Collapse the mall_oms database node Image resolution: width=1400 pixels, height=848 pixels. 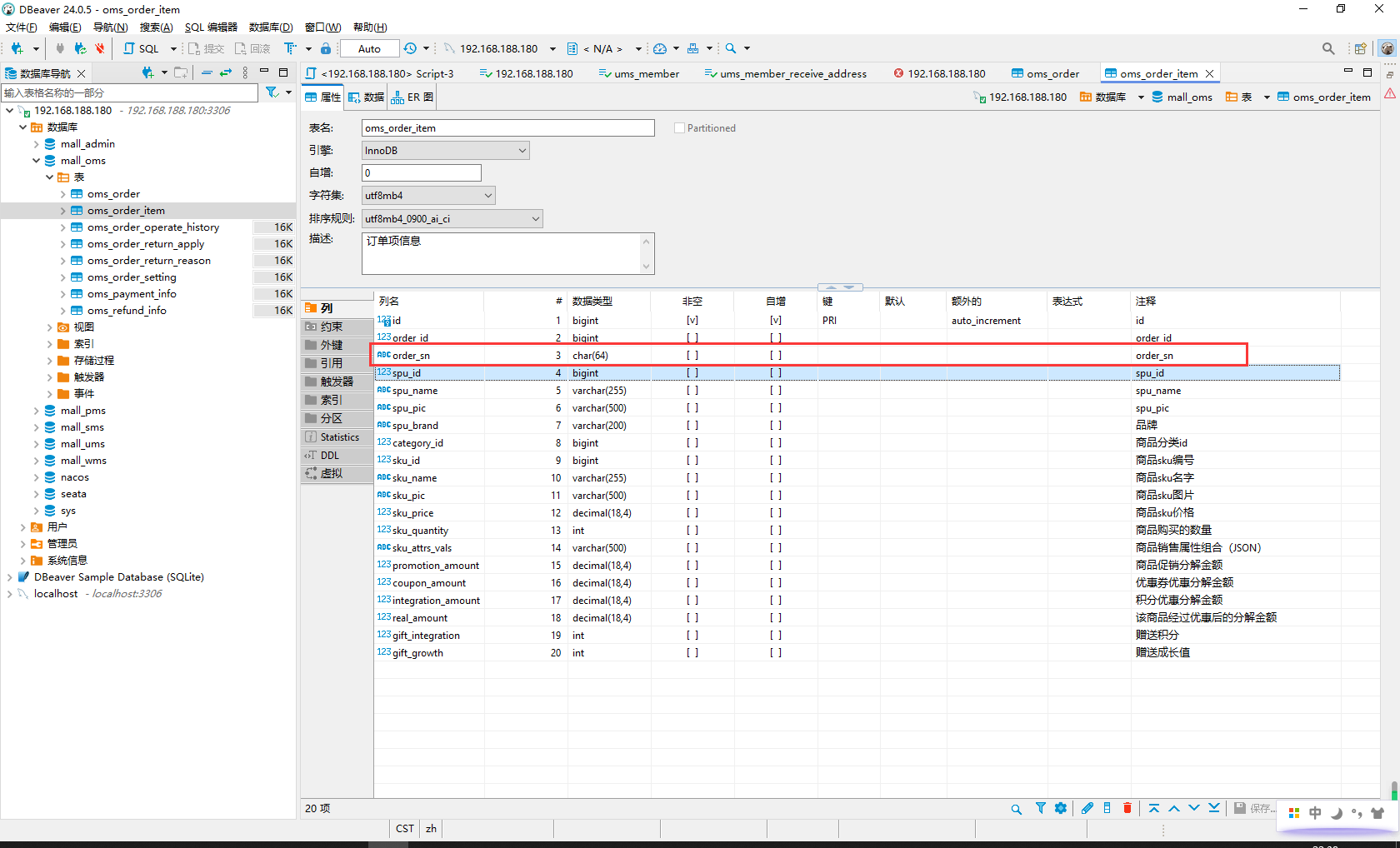click(36, 161)
